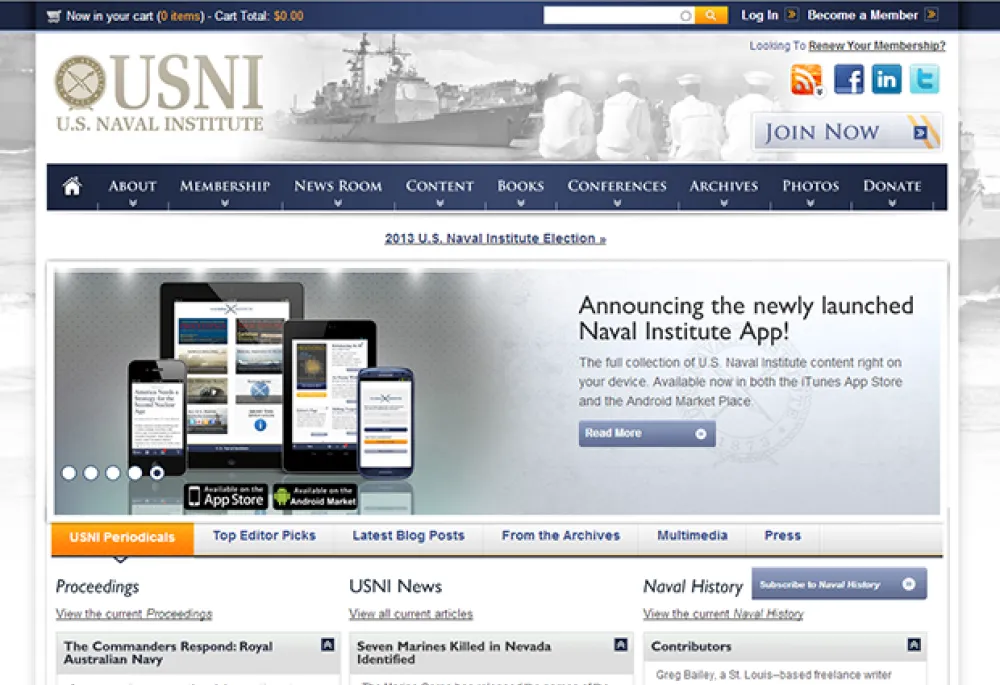
Task: Select the third slideshow dot
Action: coord(113,473)
